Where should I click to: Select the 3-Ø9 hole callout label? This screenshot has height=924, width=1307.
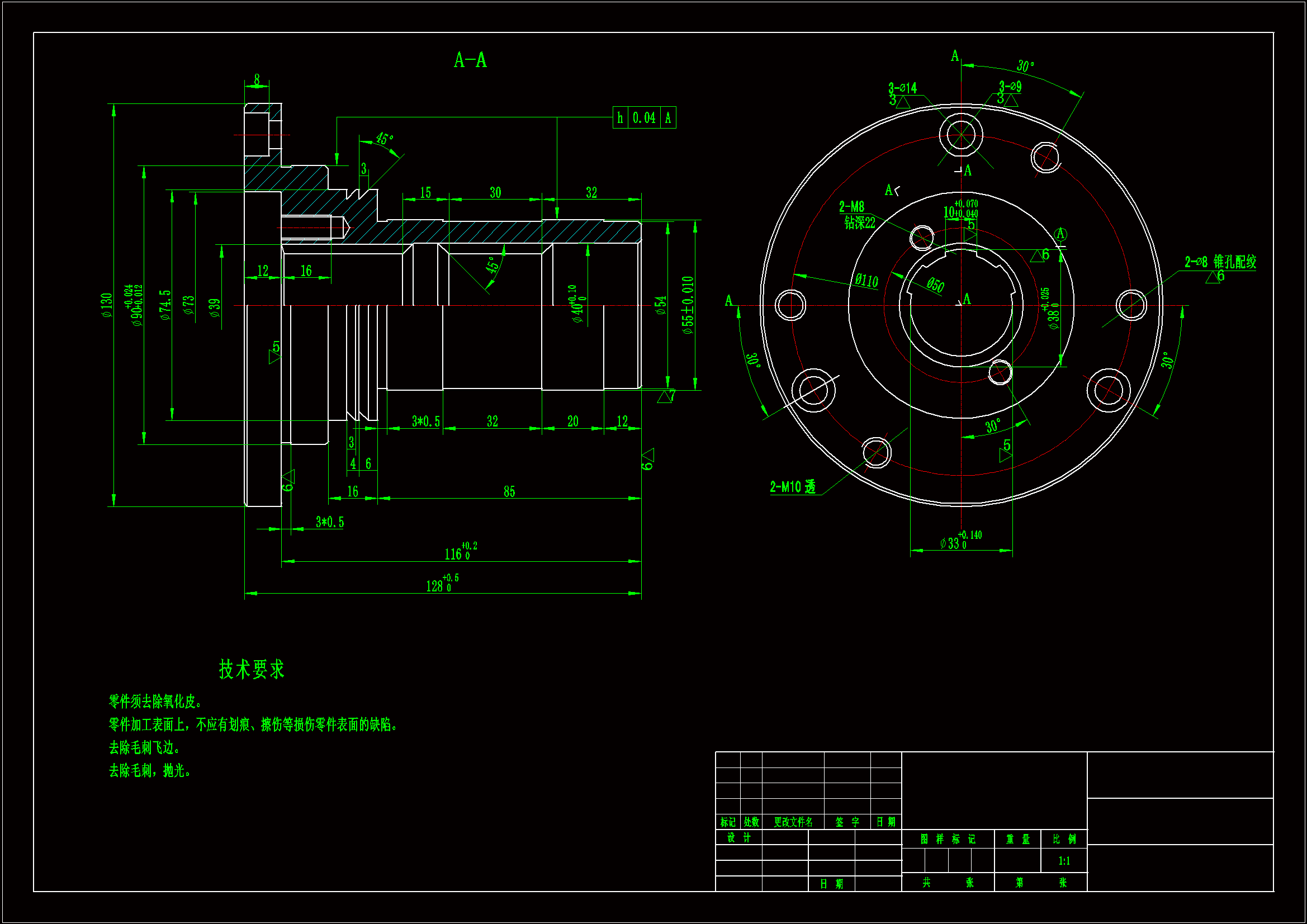pos(1010,87)
